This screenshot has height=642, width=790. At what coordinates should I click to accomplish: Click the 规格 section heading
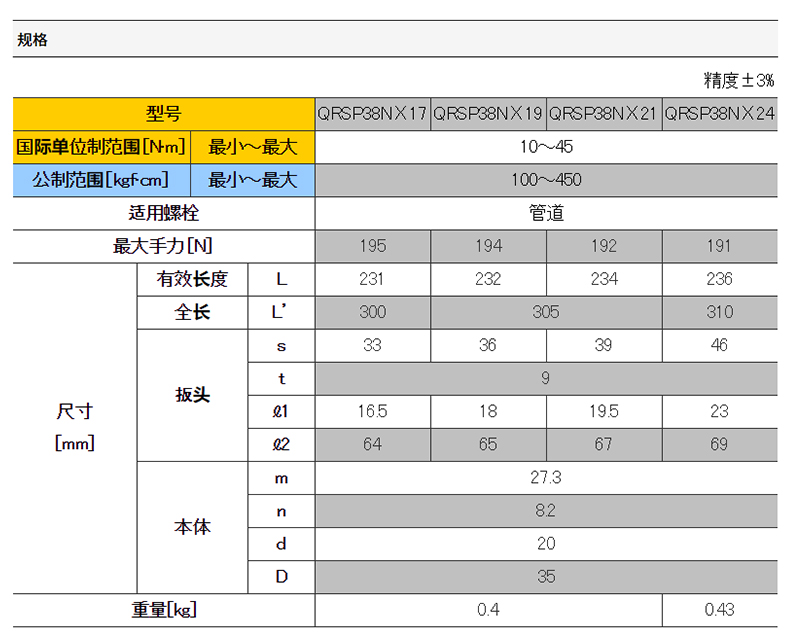coord(32,39)
